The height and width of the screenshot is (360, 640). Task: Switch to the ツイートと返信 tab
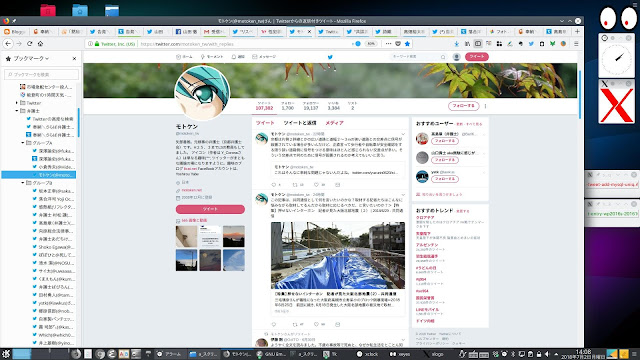300,123
